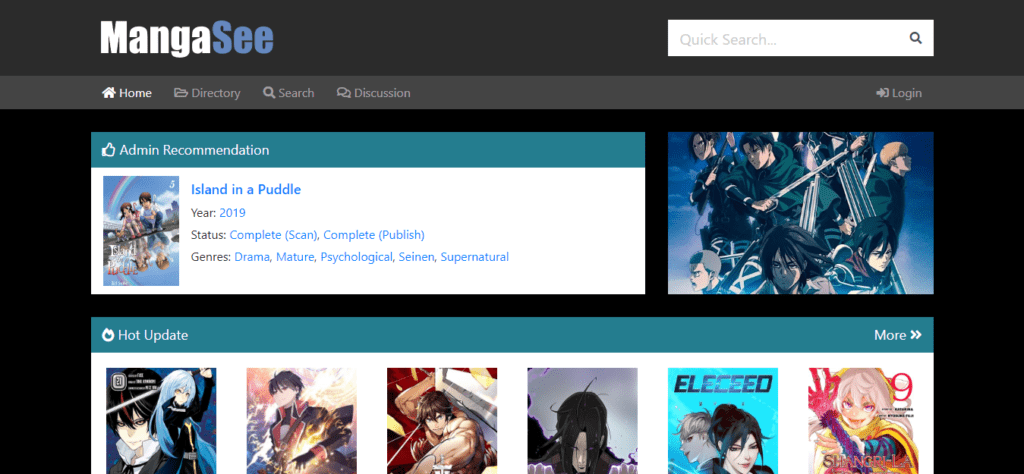Click the thumbs-up icon in Admin Recommendation header

pyautogui.click(x=108, y=150)
